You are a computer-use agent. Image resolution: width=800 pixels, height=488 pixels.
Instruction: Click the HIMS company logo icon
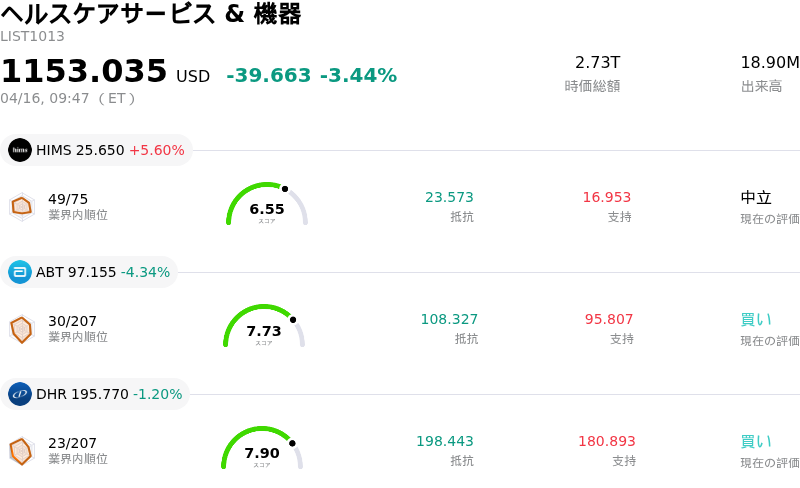click(x=20, y=150)
